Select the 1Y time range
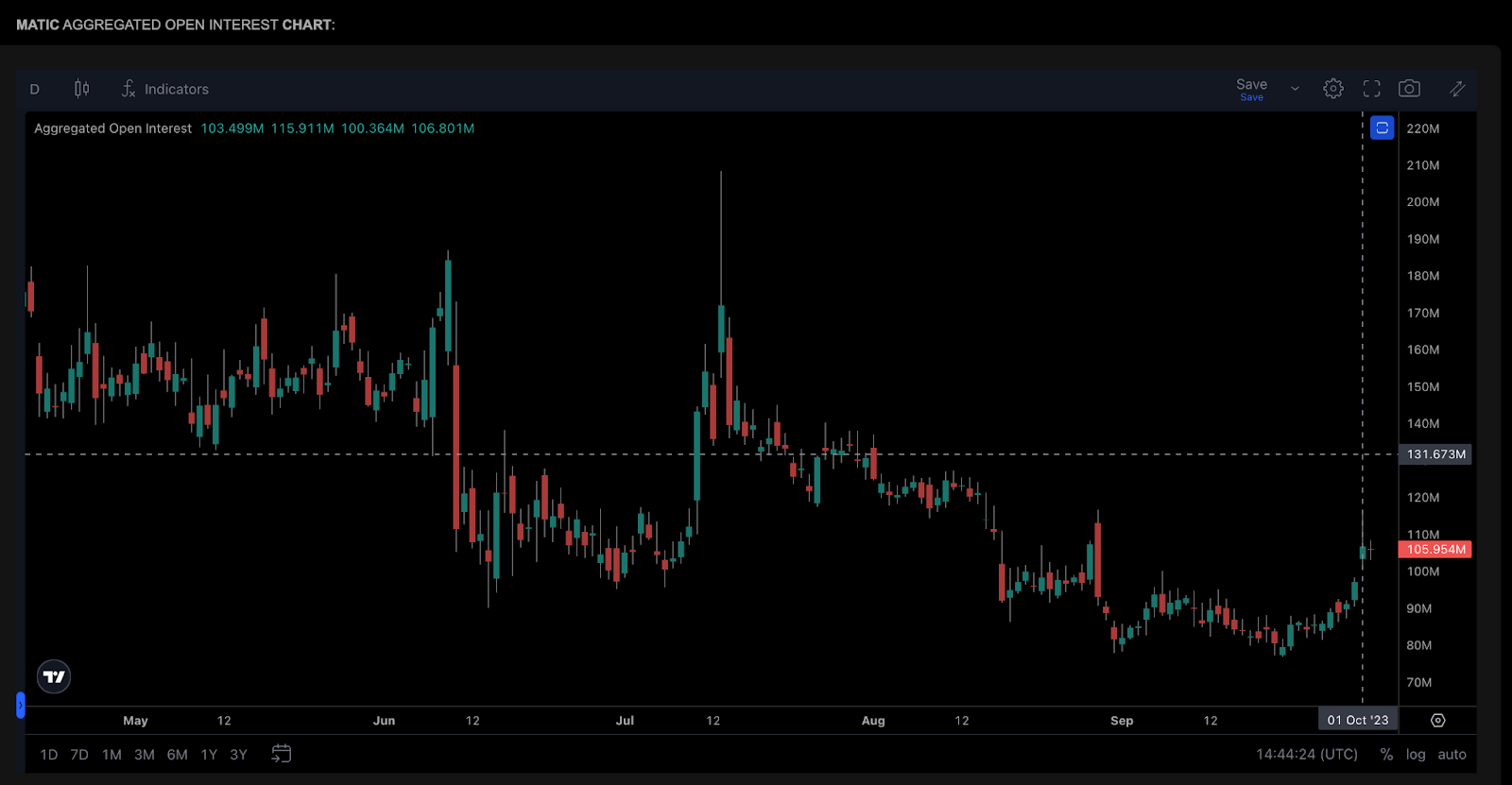The height and width of the screenshot is (785, 1512). tap(209, 754)
